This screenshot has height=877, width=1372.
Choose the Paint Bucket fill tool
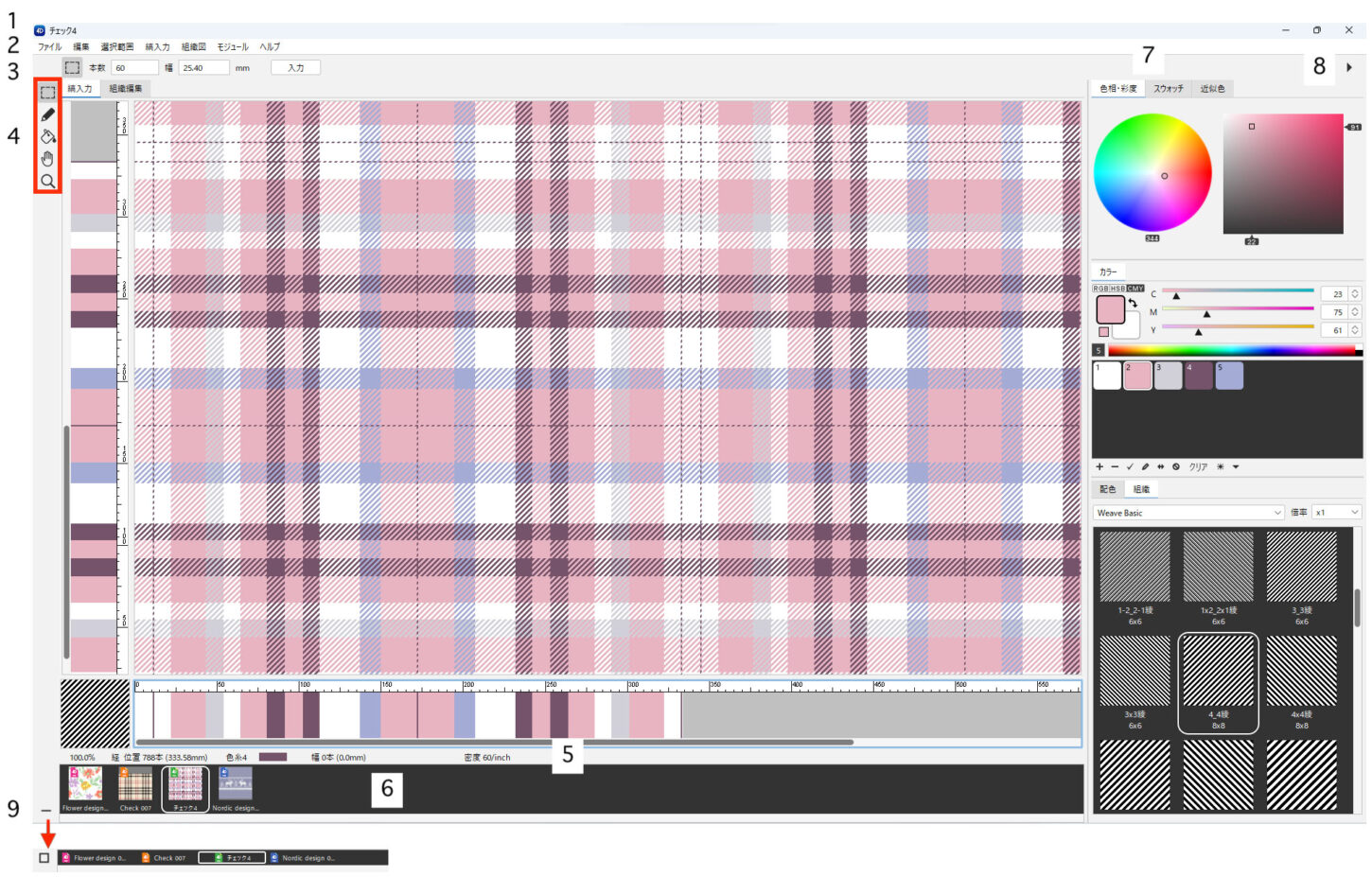point(47,136)
